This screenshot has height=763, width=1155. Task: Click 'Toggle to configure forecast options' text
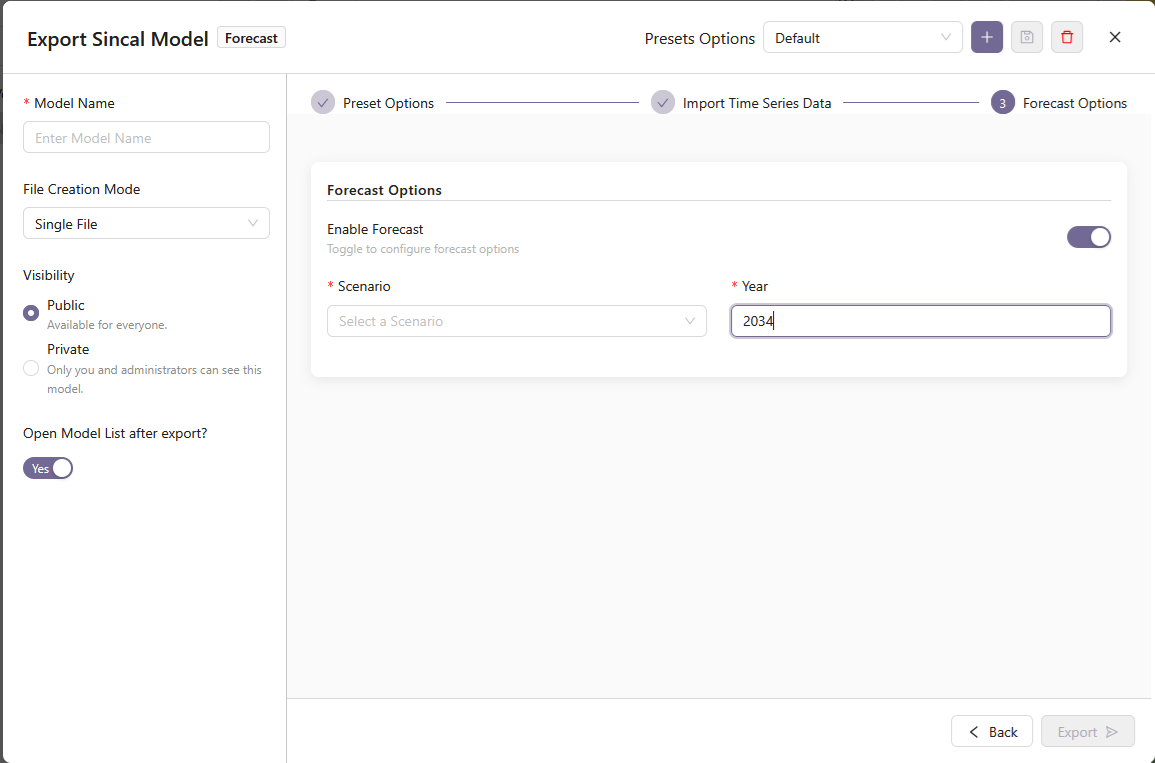(x=423, y=249)
